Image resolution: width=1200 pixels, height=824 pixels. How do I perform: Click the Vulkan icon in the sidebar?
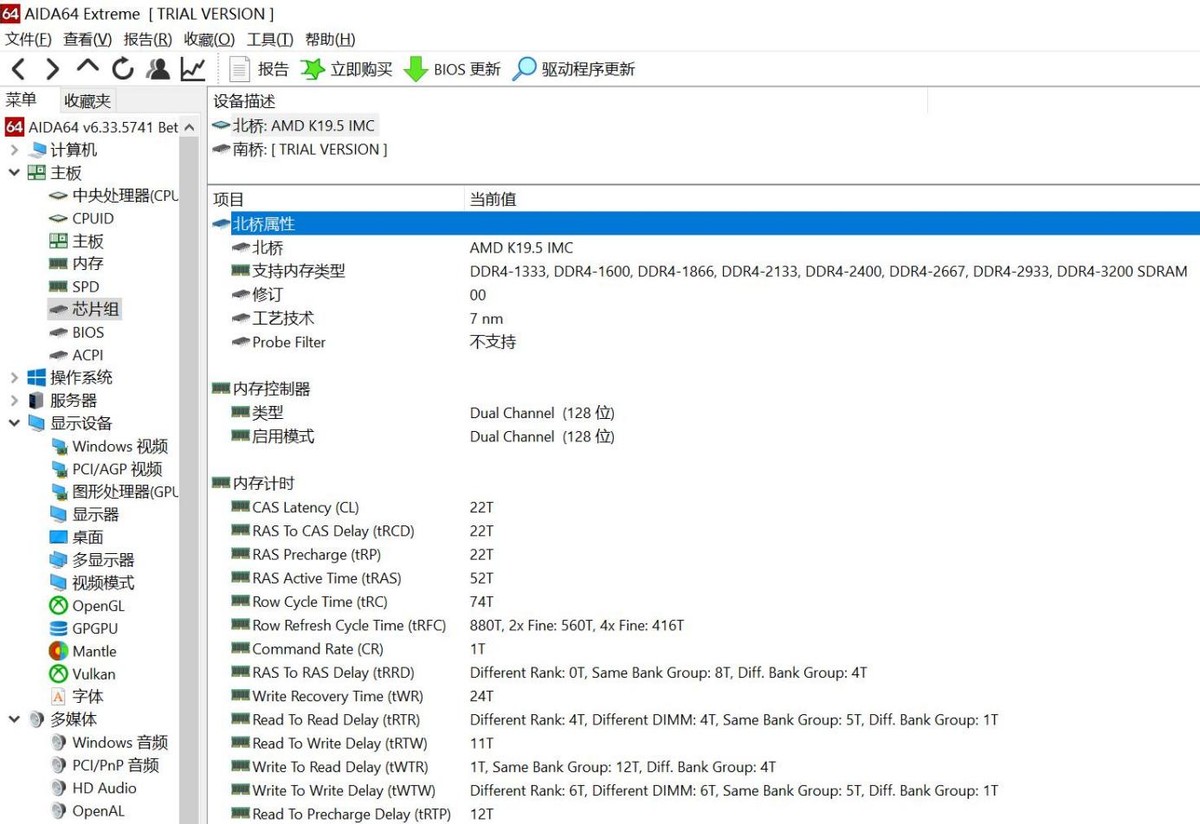(x=60, y=674)
